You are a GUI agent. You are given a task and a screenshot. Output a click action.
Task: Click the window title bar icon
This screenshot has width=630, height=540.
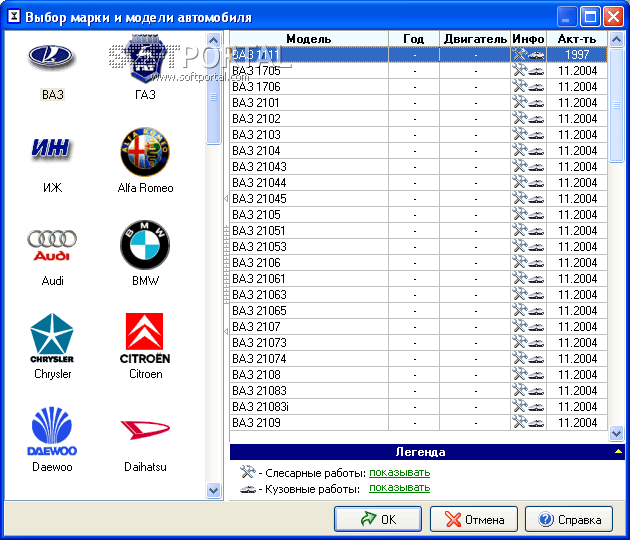coord(14,16)
